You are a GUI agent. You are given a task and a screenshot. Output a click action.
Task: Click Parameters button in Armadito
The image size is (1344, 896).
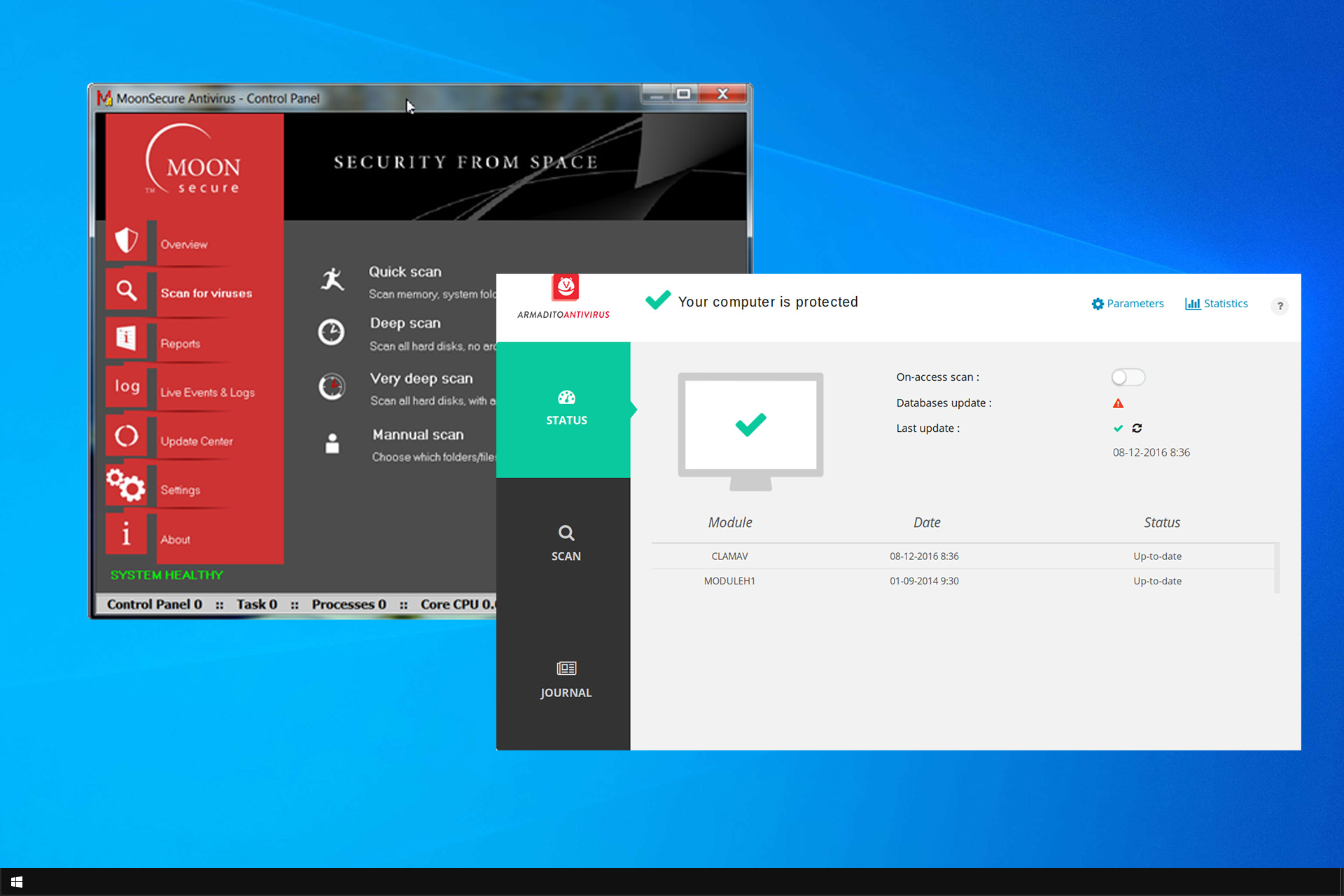1127,303
